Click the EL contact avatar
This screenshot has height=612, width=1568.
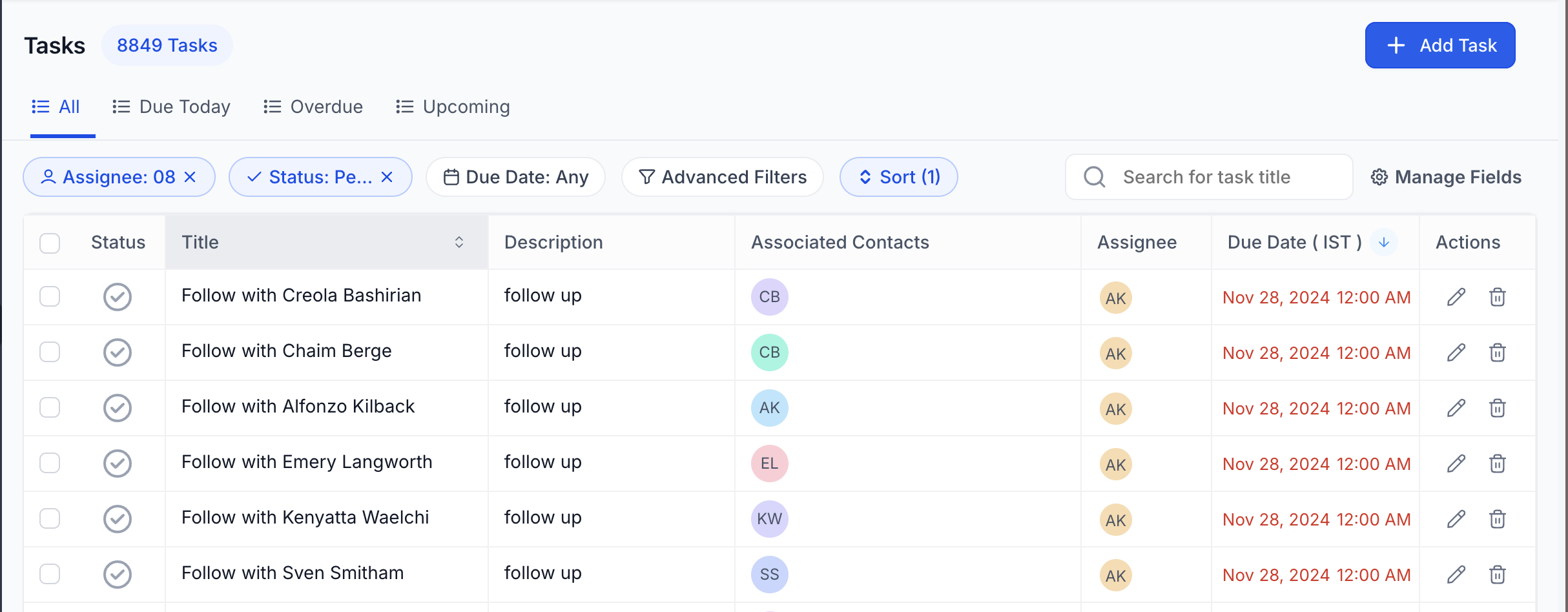pos(769,464)
